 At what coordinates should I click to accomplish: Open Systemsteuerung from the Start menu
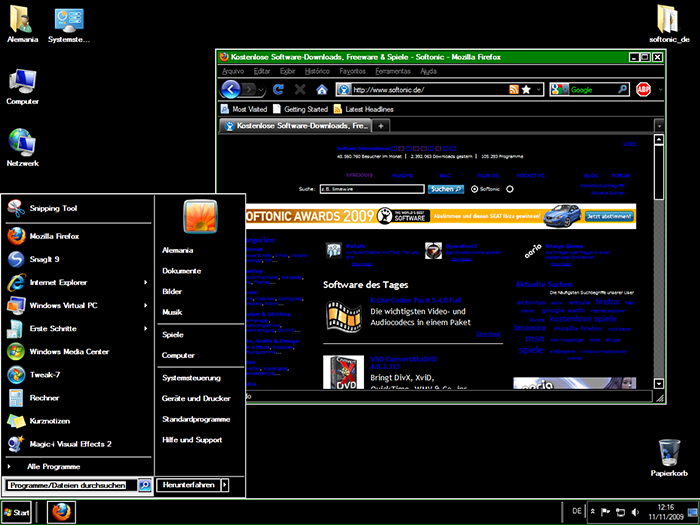pyautogui.click(x=191, y=377)
